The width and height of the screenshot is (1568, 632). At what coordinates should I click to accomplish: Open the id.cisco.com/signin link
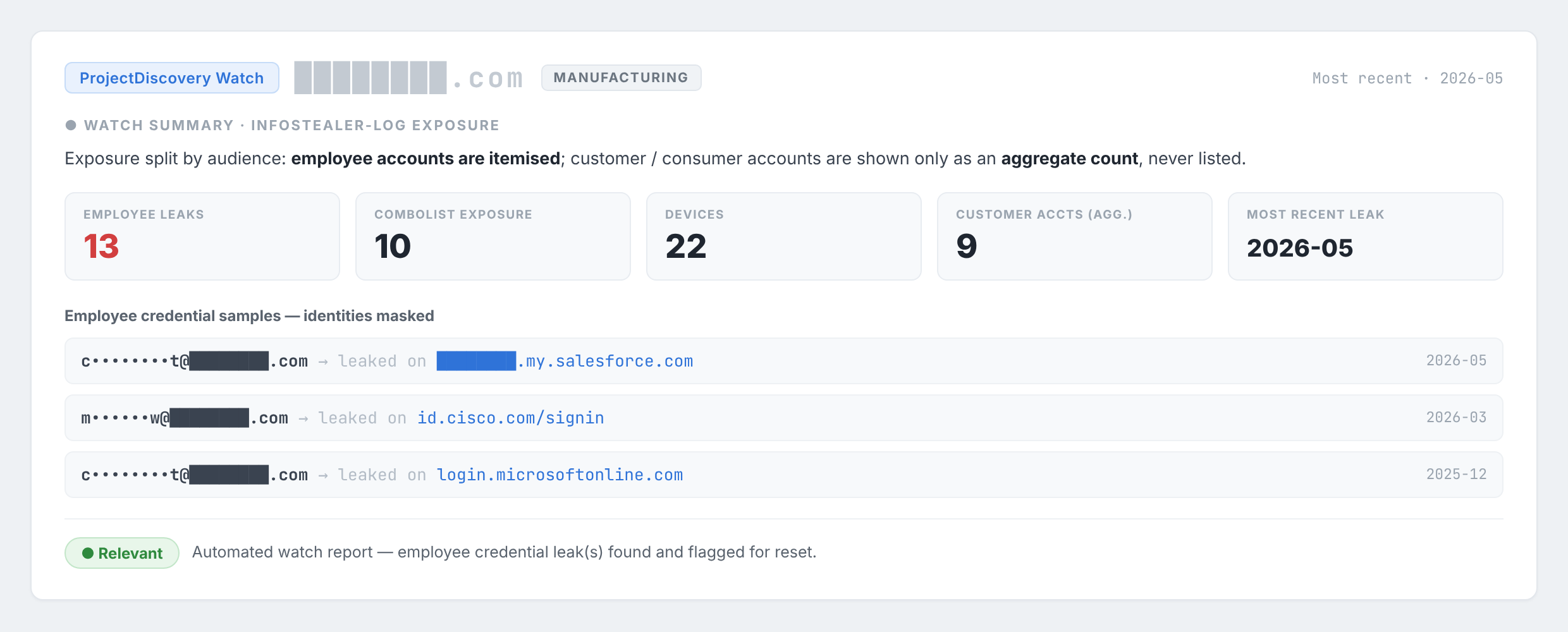pos(510,418)
